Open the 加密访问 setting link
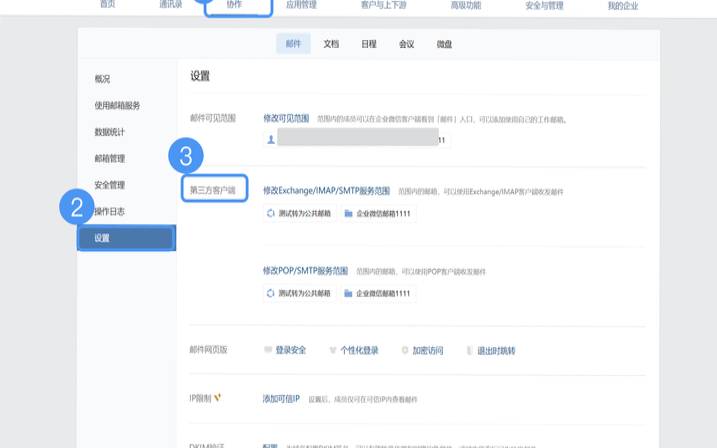Viewport: 717px width, 448px height. 428,351
